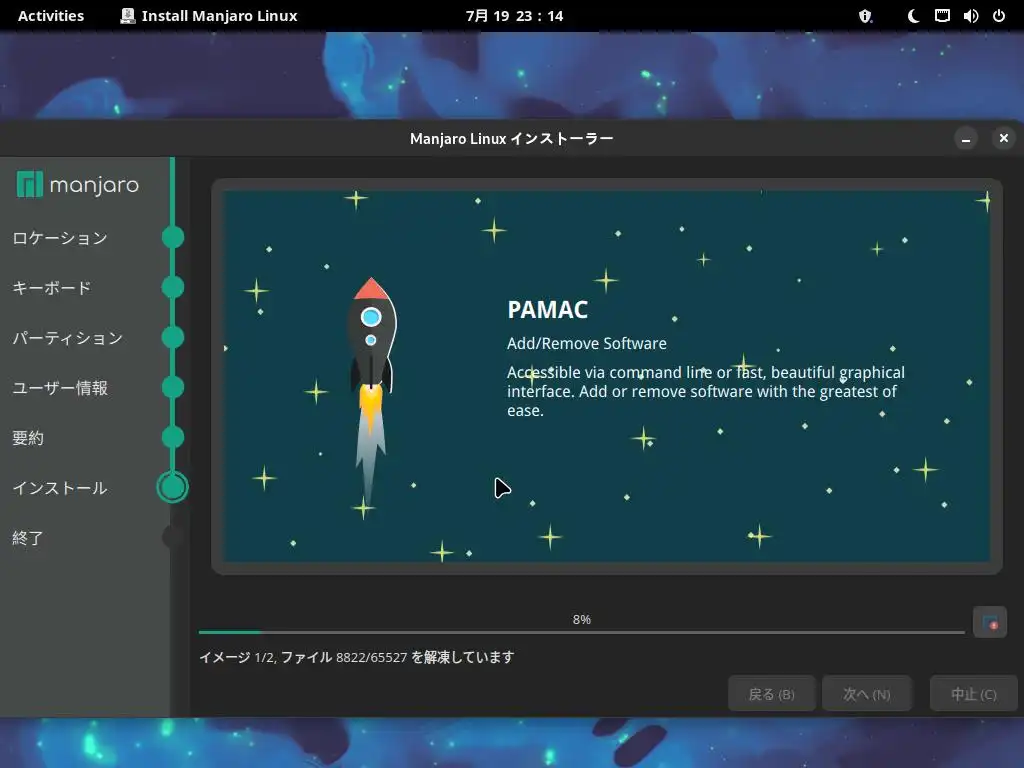
Task: Click the shield security tray icon
Action: coord(865,16)
